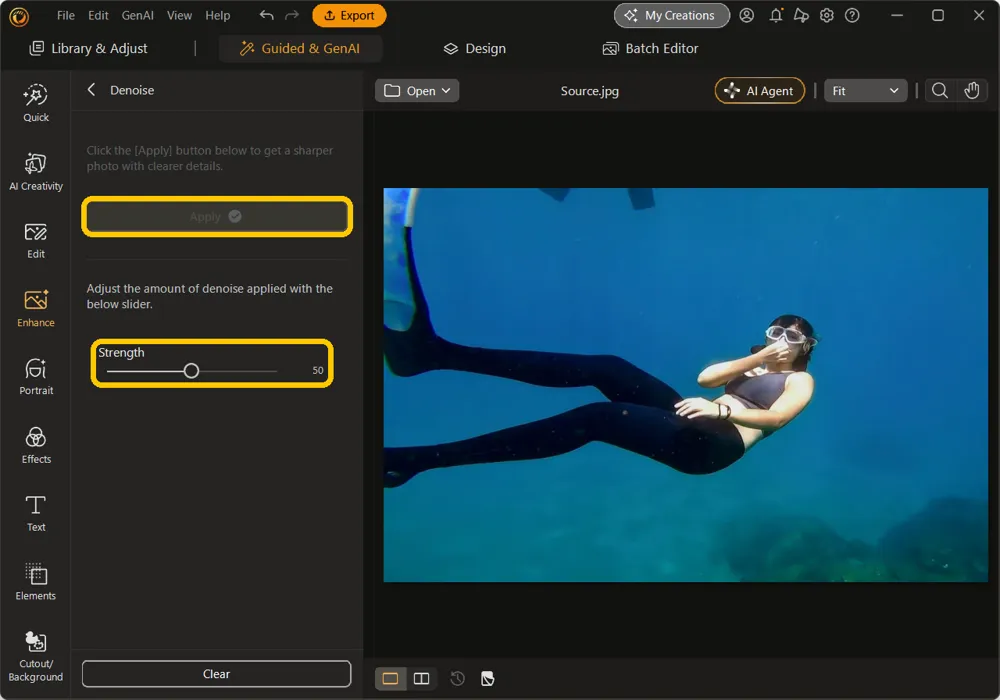
Task: Toggle the before/after compare icon
Action: tap(488, 678)
